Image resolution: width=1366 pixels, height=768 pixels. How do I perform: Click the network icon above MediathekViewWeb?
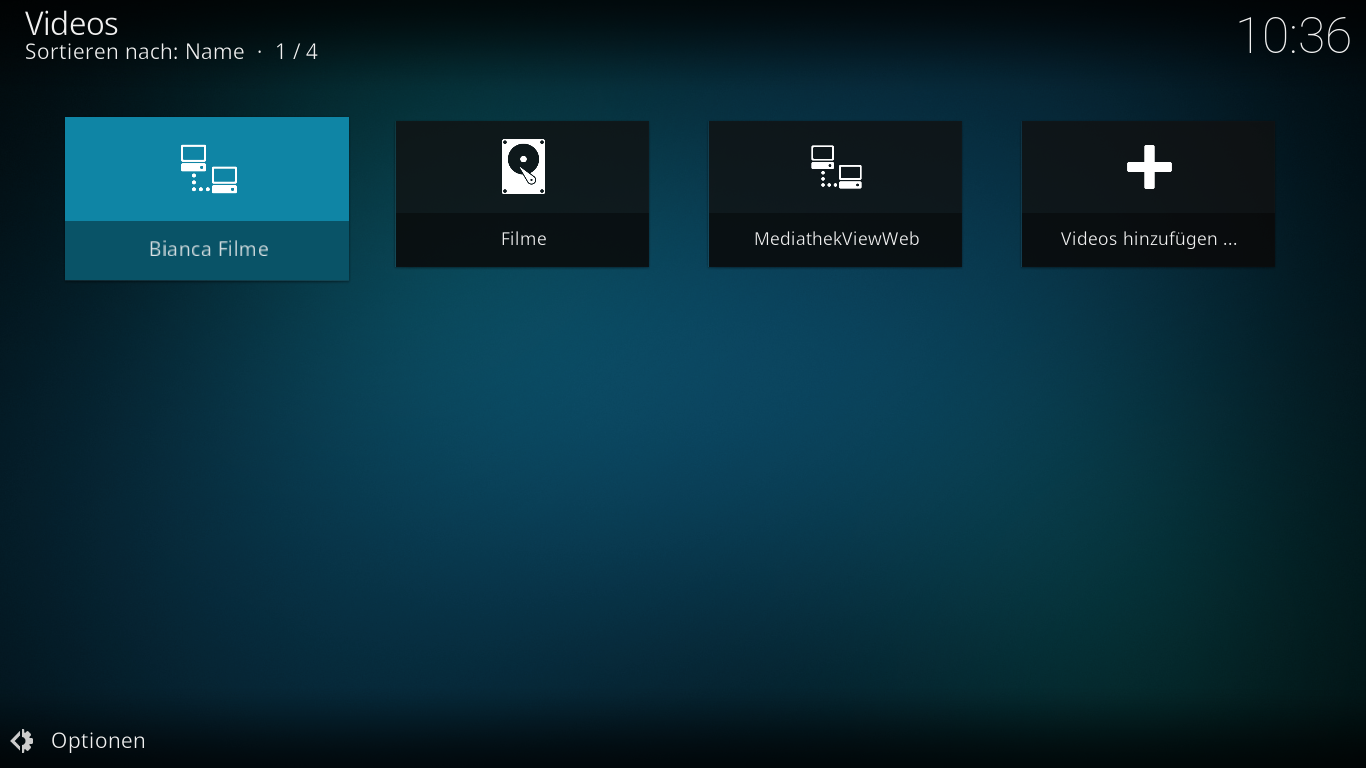pyautogui.click(x=836, y=167)
